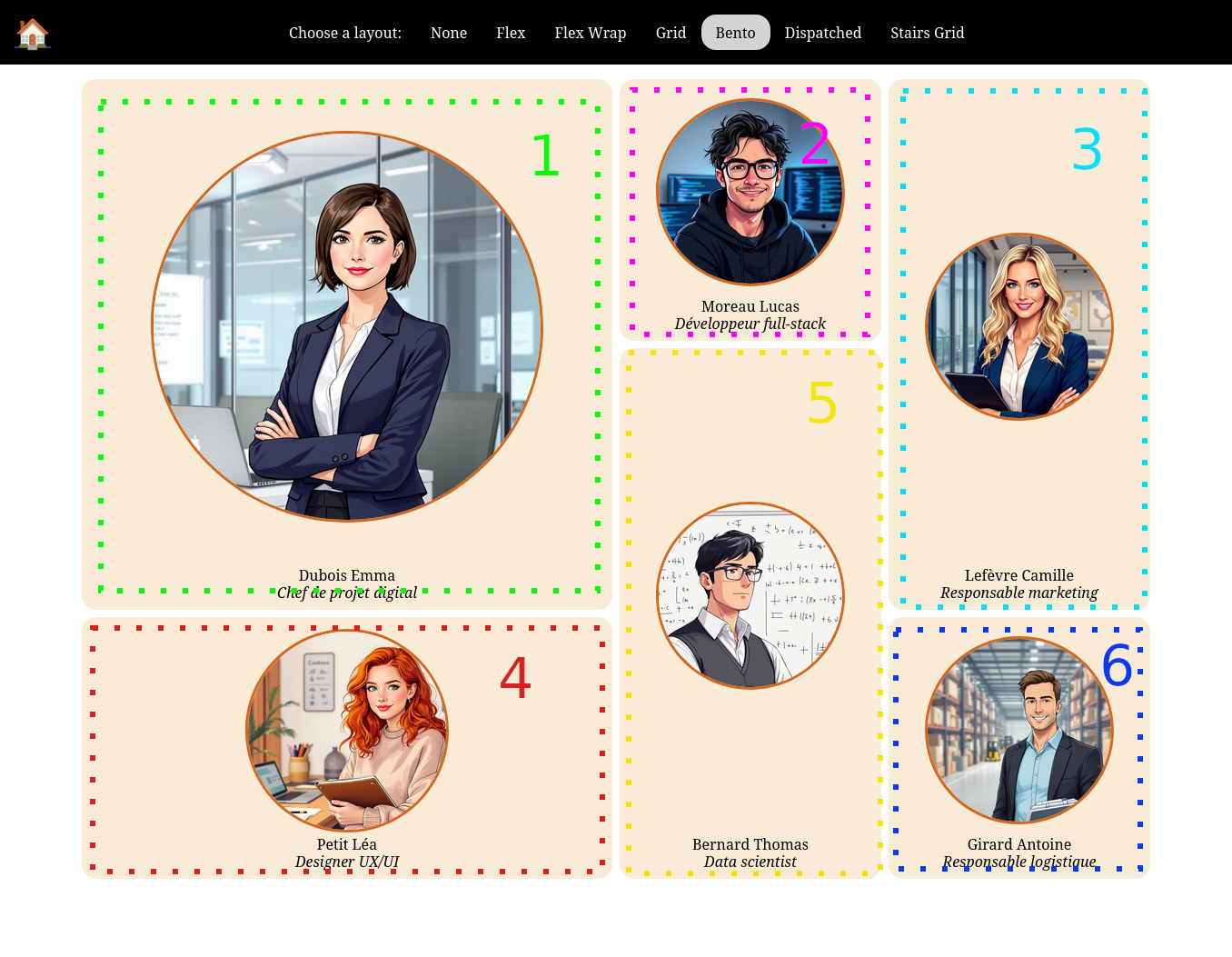The image size is (1232, 957).
Task: Click the home house icon
Action: point(33,34)
